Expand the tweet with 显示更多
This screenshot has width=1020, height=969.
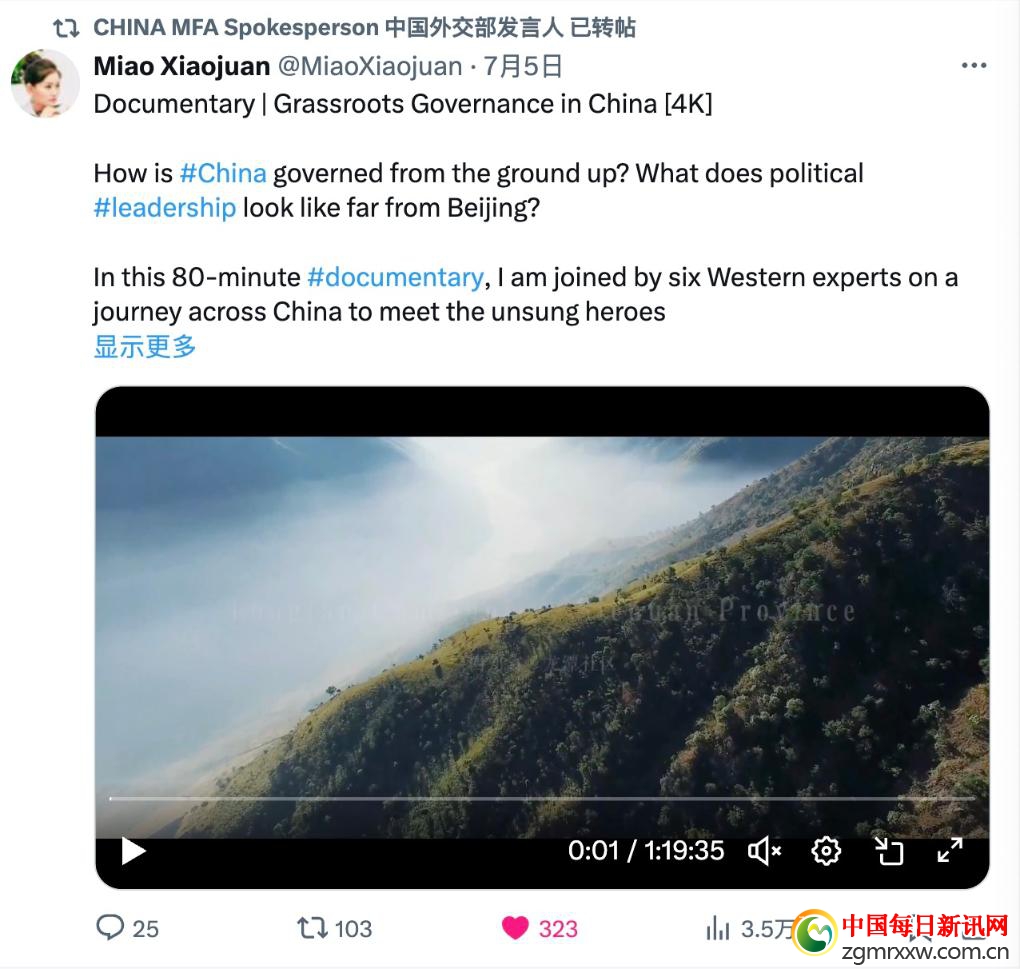click(144, 346)
